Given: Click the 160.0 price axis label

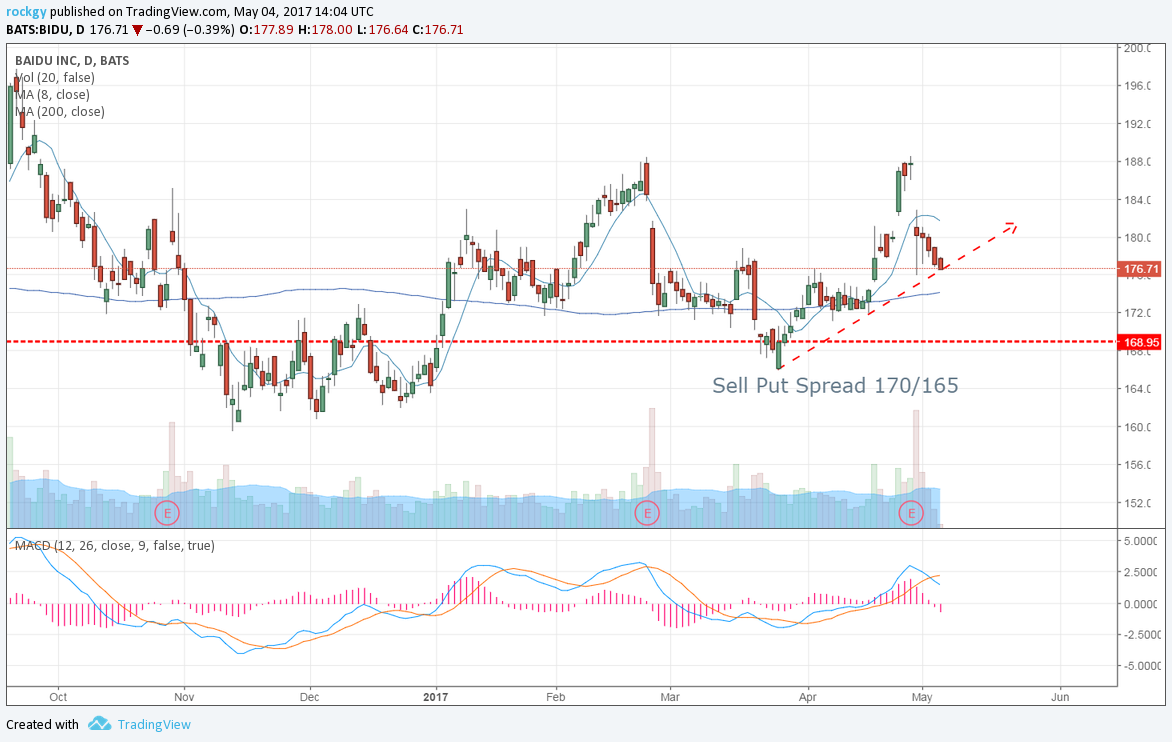Looking at the screenshot, I should tap(1139, 427).
